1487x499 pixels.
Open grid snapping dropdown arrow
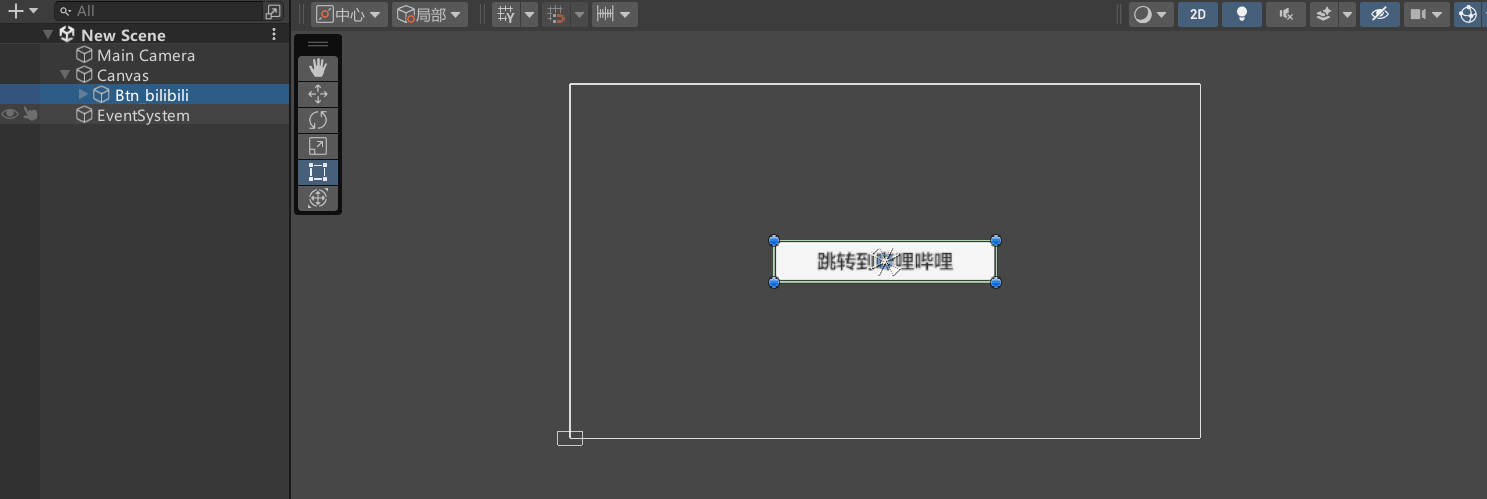pos(579,14)
